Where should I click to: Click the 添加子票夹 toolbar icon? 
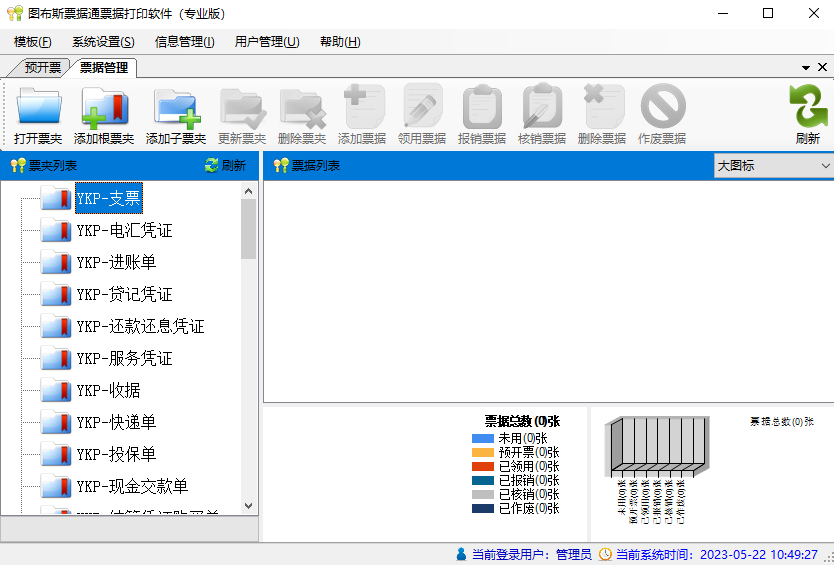176,108
